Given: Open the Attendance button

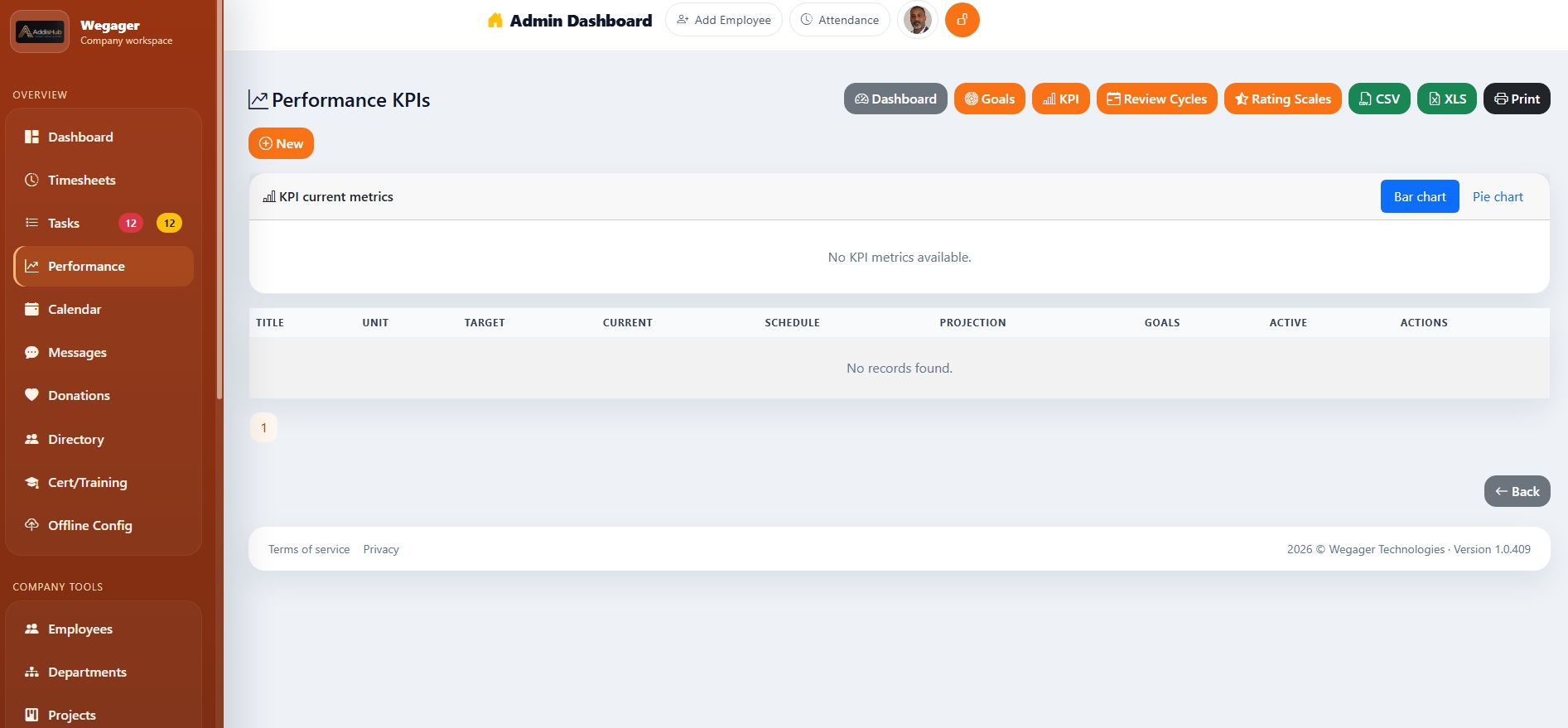Looking at the screenshot, I should tap(840, 20).
